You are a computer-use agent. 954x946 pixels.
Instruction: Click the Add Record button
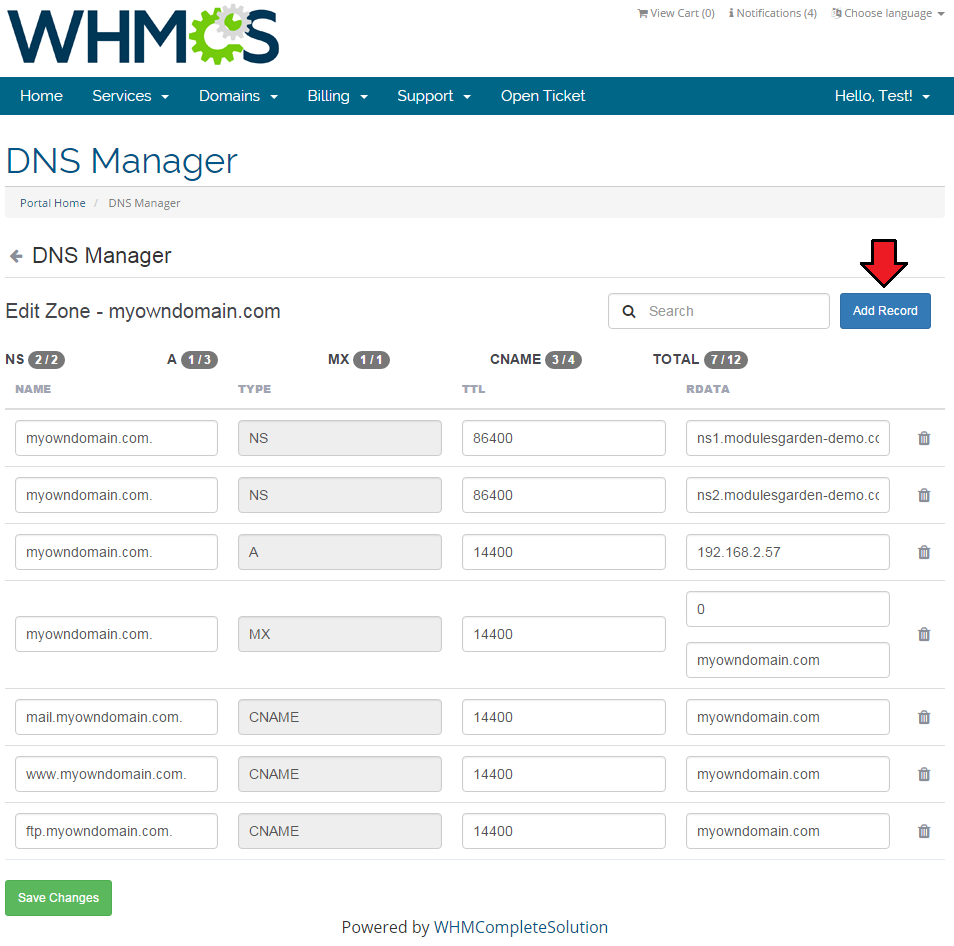[885, 311]
